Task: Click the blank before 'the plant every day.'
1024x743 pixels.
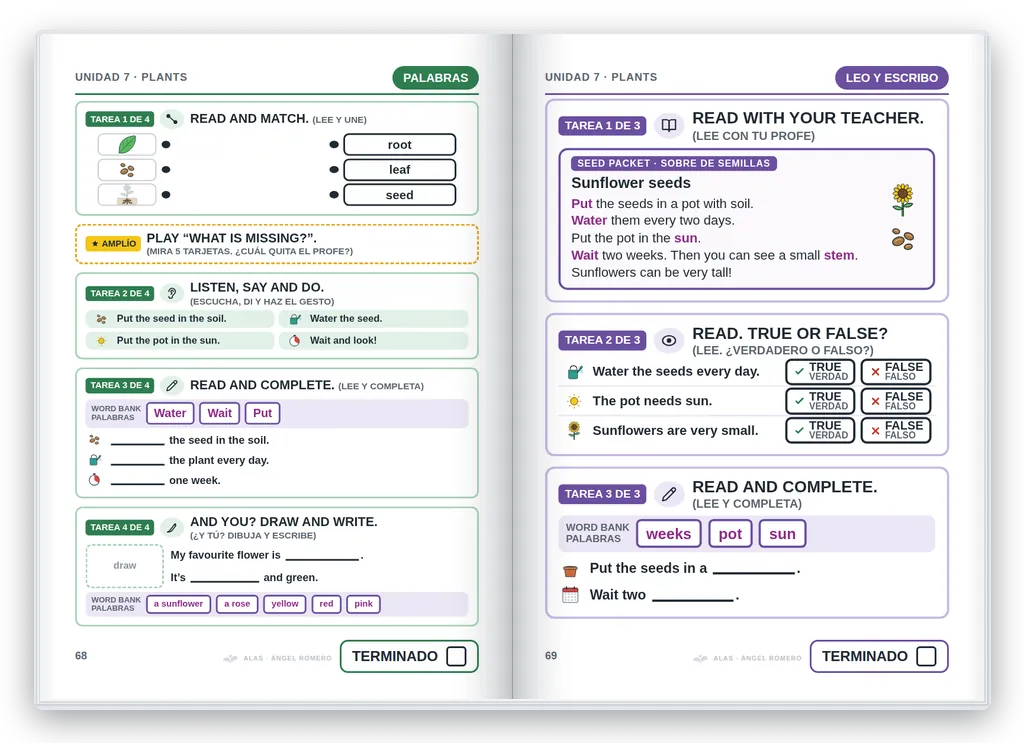Action: click(x=137, y=462)
